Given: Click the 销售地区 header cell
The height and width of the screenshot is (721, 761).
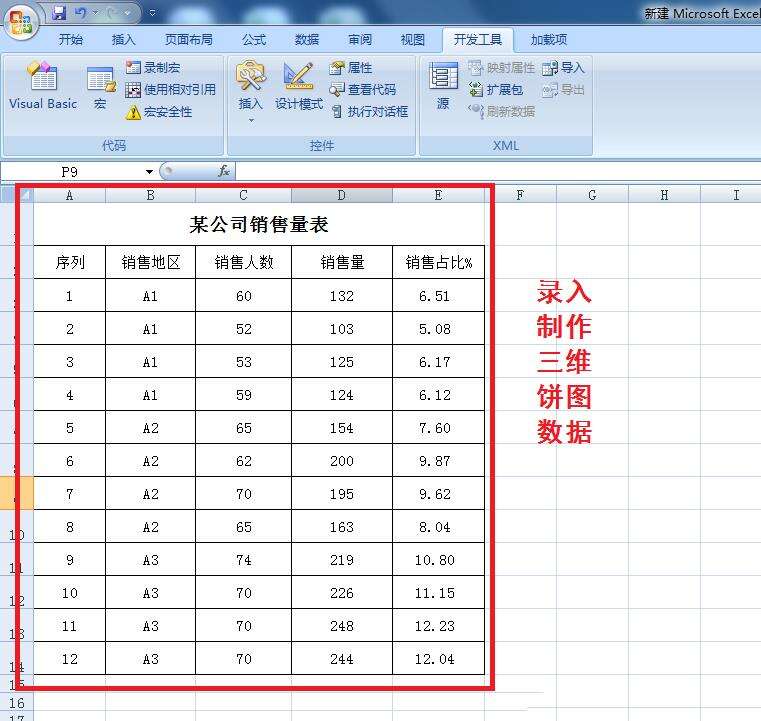Looking at the screenshot, I should [x=150, y=262].
